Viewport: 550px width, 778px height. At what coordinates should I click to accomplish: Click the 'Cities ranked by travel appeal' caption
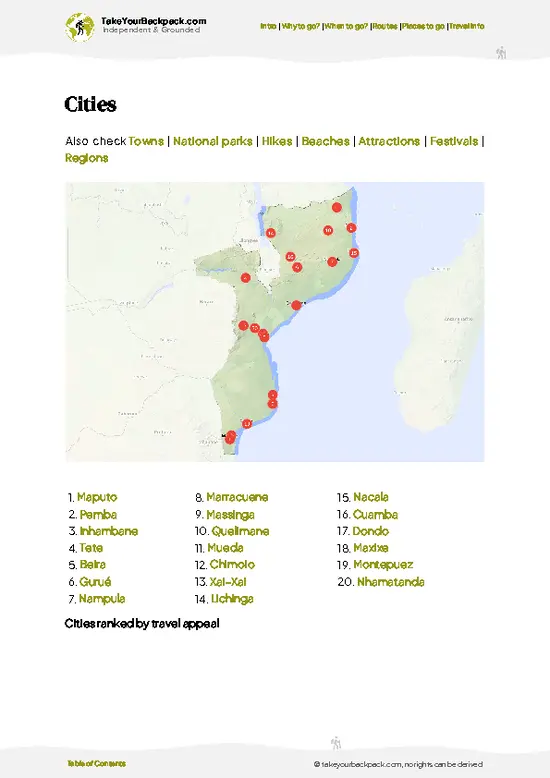coord(142,624)
